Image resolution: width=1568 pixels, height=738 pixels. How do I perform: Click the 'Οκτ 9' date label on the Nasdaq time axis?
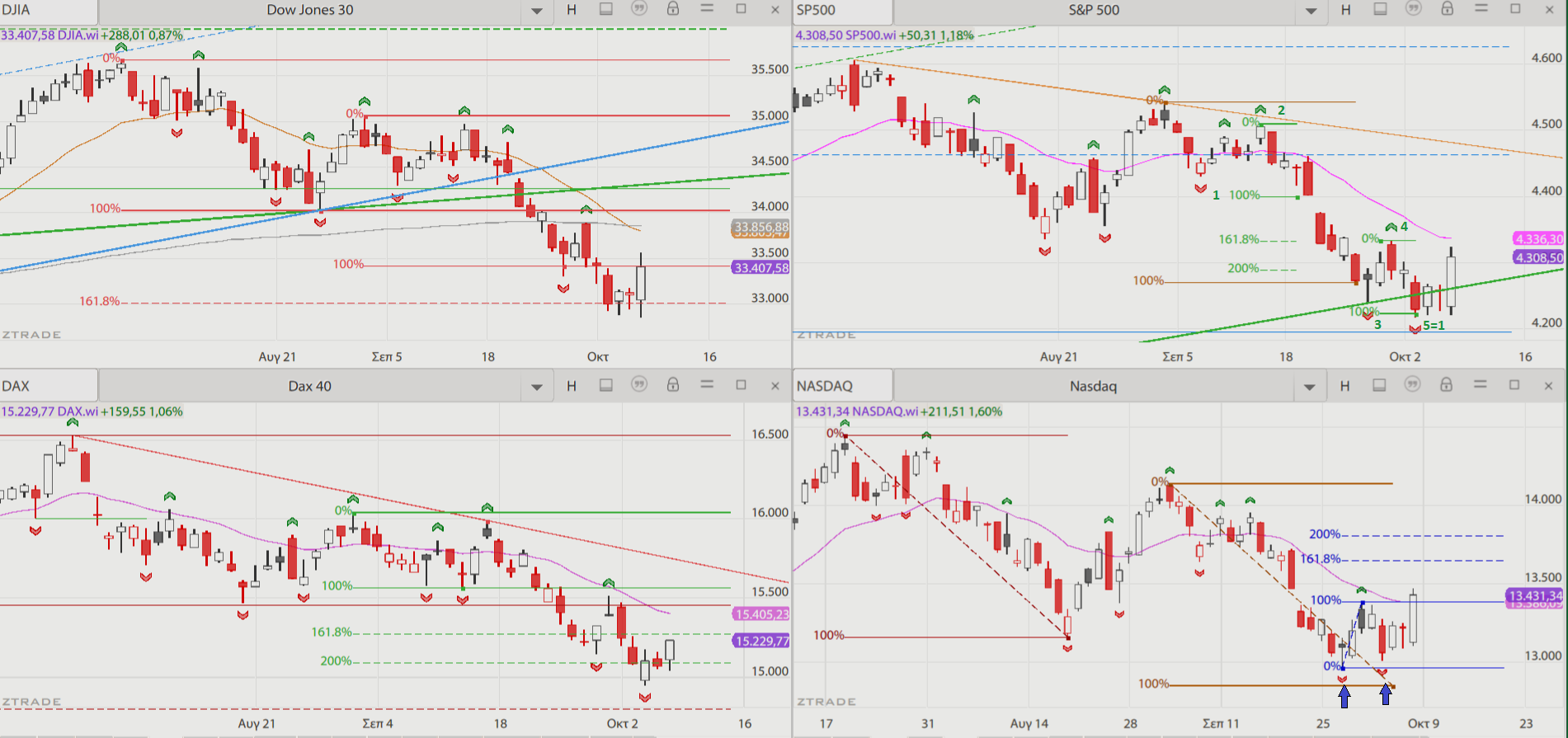pos(1423,723)
